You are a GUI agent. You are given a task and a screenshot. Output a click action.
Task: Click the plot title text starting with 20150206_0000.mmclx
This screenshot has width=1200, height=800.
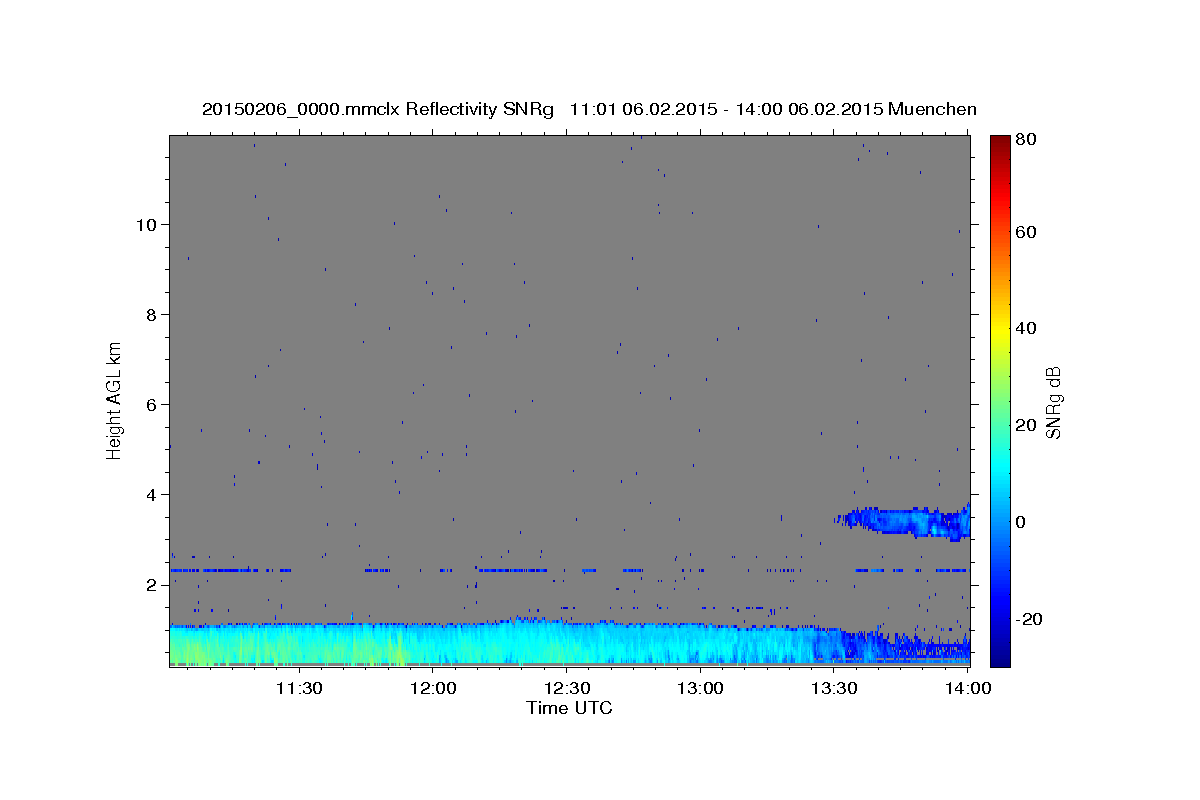click(589, 109)
